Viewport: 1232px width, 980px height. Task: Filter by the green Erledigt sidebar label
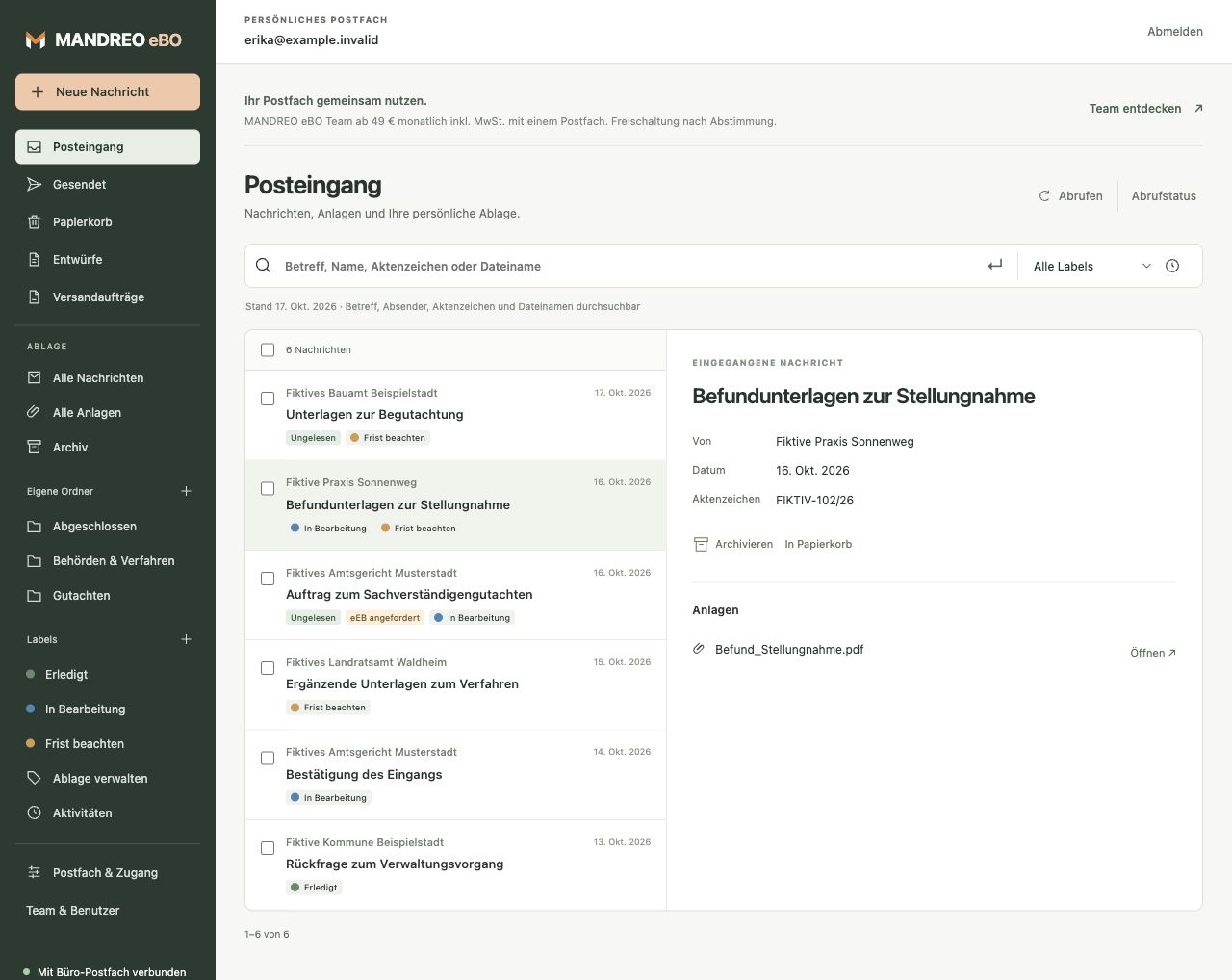coord(108,674)
